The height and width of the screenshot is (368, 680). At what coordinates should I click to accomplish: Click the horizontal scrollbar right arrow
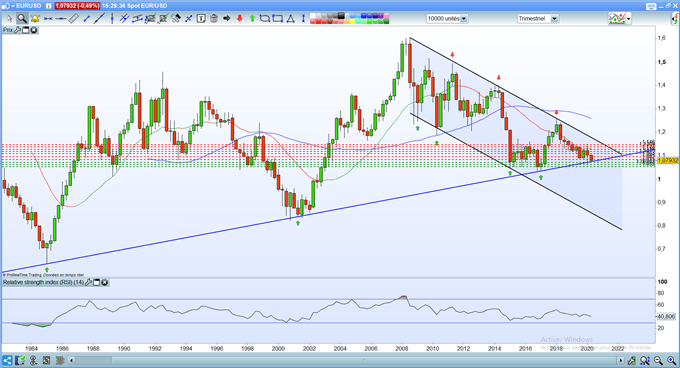[621, 360]
